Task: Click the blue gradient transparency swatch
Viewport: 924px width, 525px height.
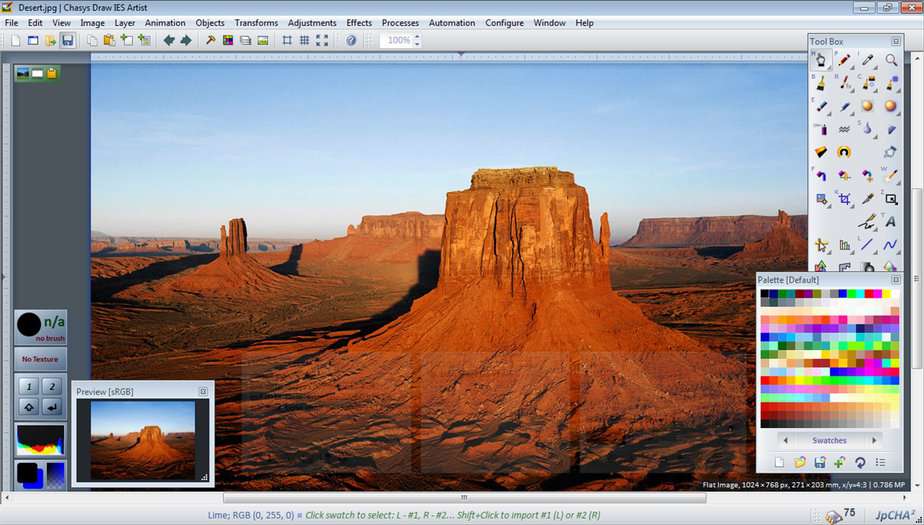Action: (x=55, y=475)
